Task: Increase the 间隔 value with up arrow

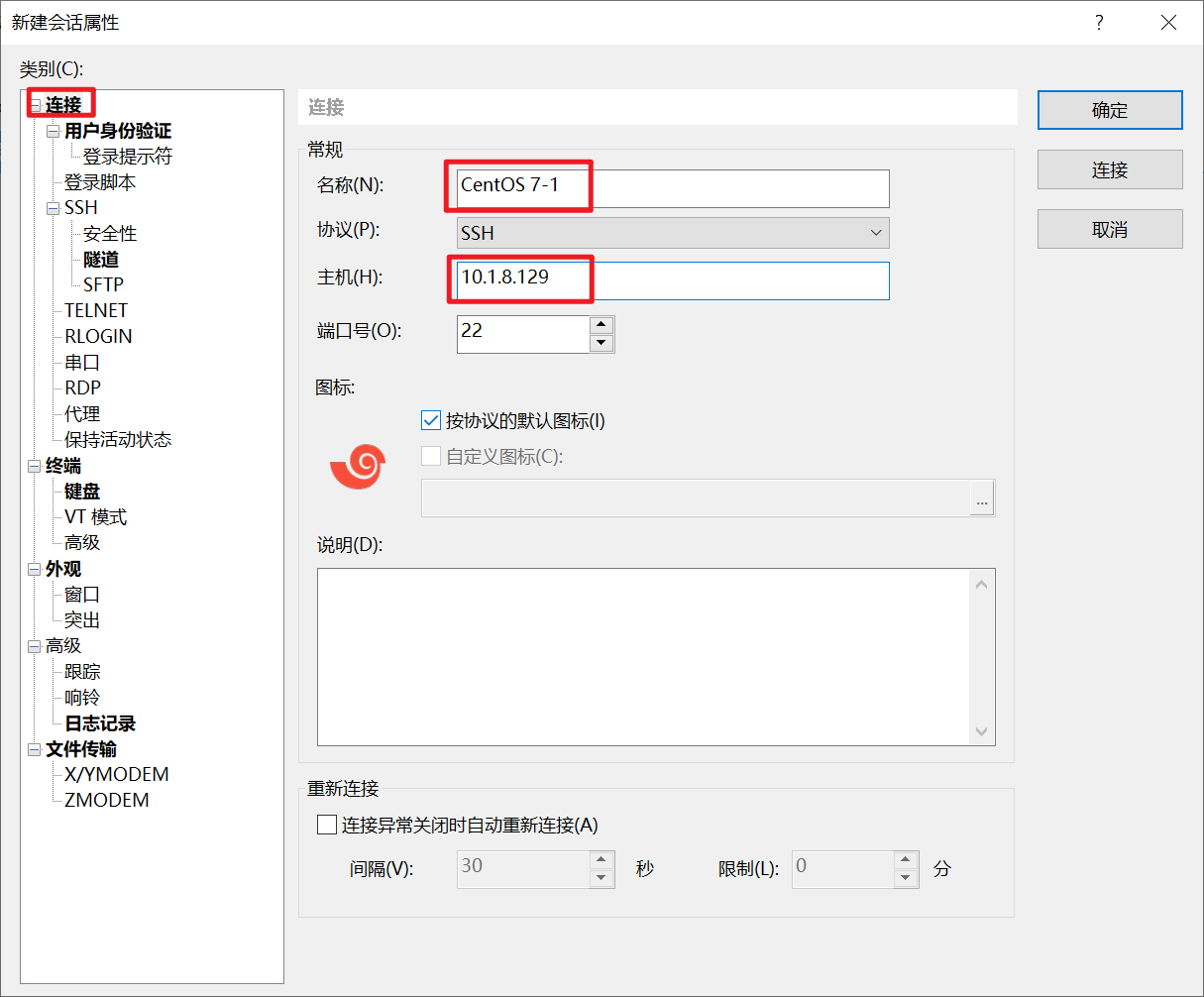Action: 602,858
